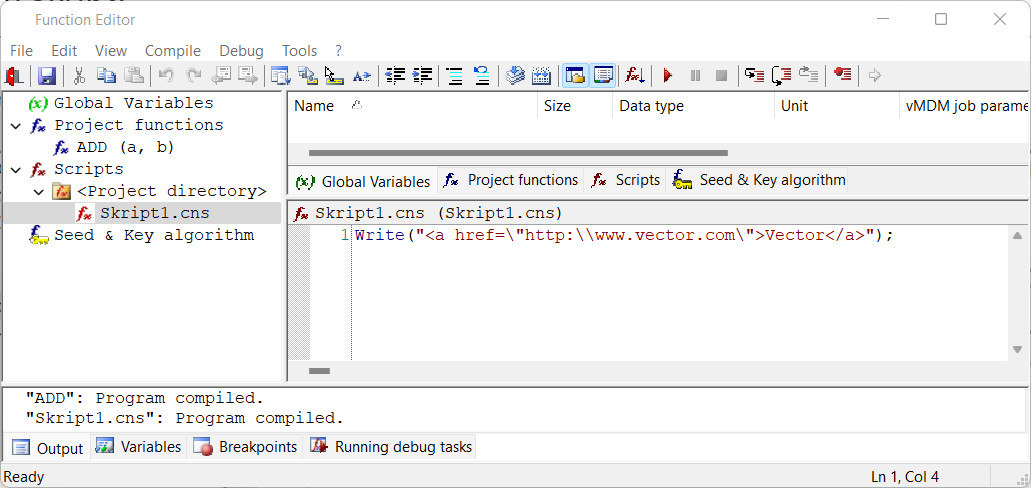Select Skript1.cns in the tree

[155, 213]
